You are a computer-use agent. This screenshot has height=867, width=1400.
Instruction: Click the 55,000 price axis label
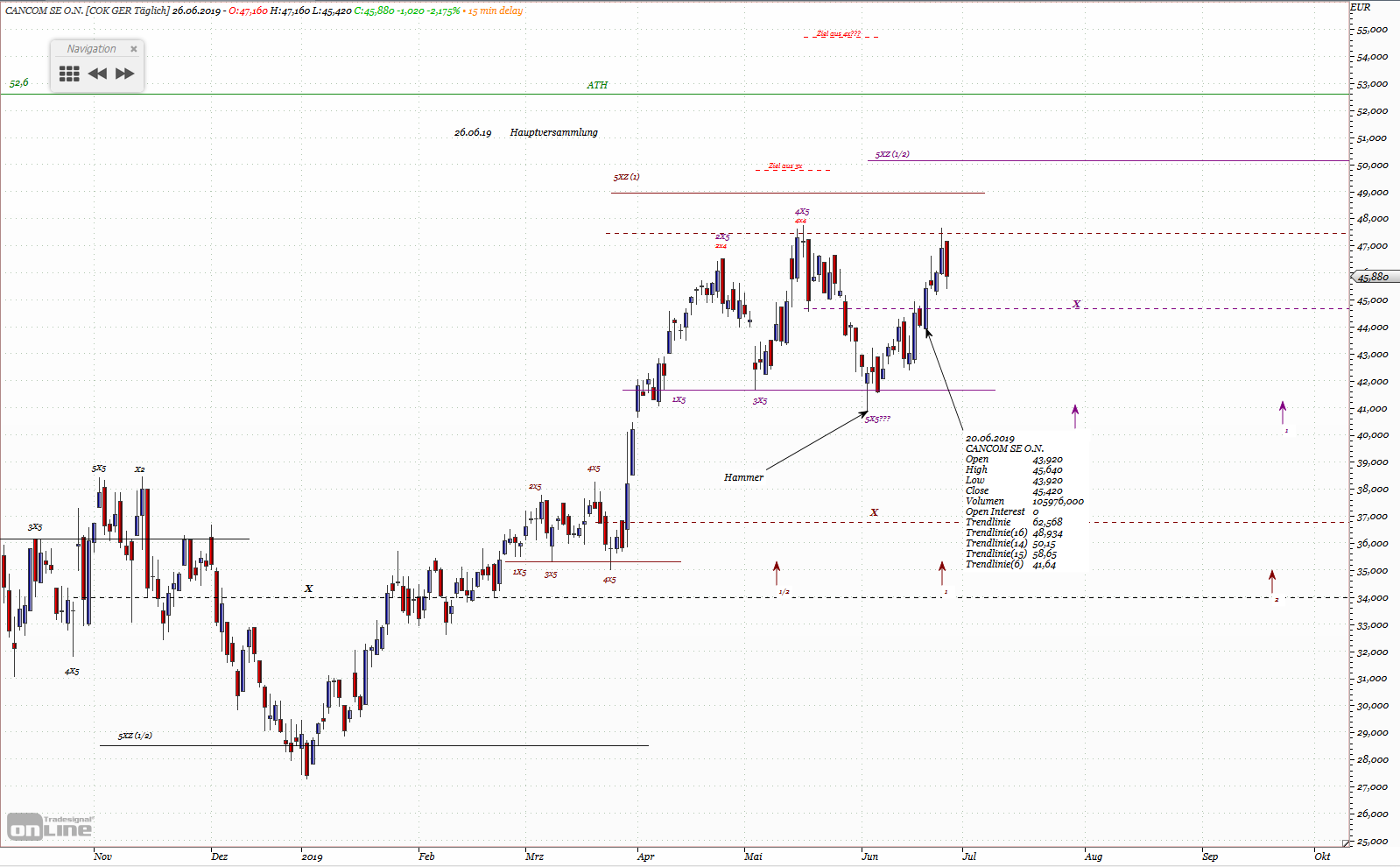[x=1372, y=30]
